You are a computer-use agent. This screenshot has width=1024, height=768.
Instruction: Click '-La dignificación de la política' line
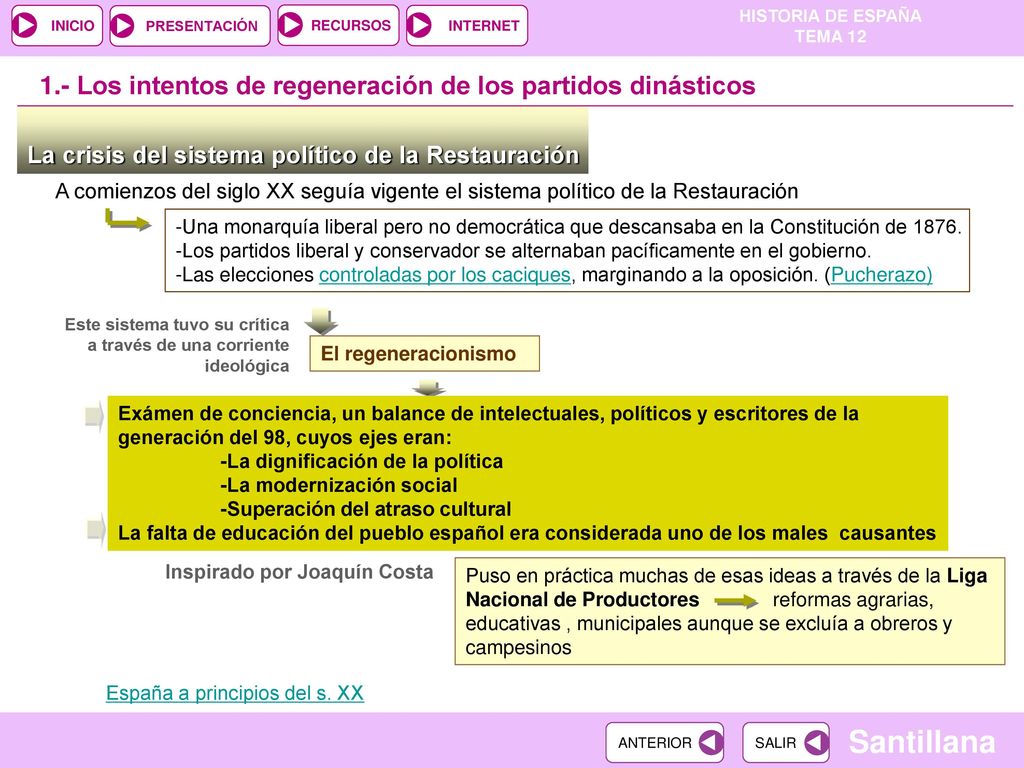pos(362,462)
